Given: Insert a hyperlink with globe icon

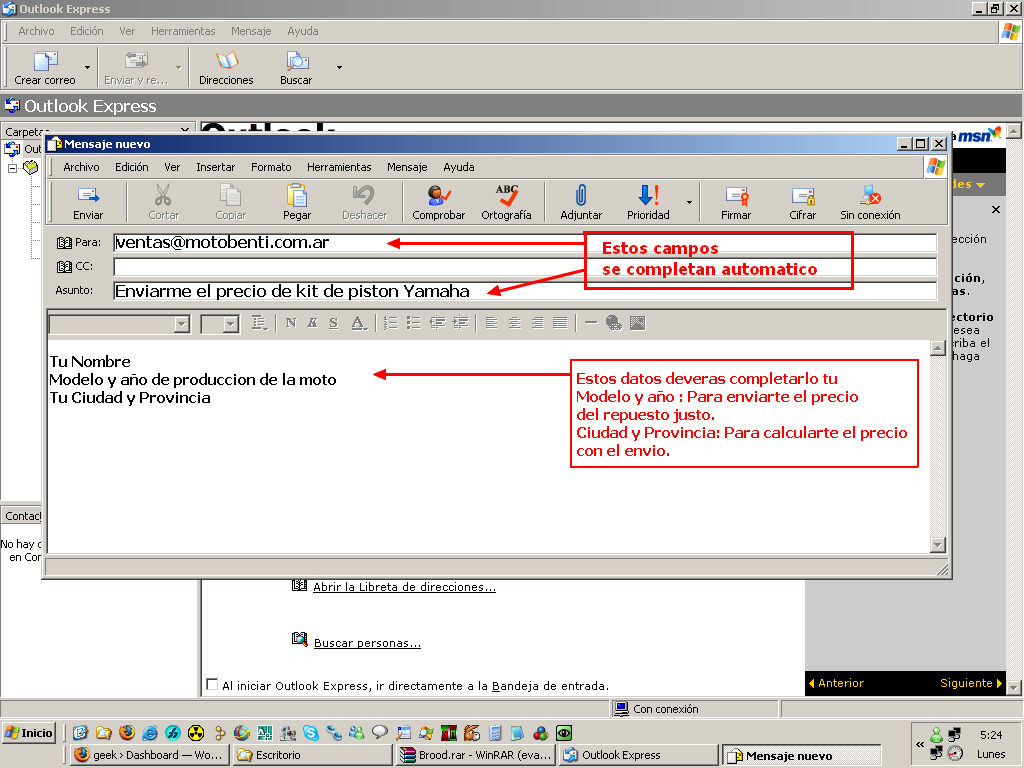Looking at the screenshot, I should point(614,323).
